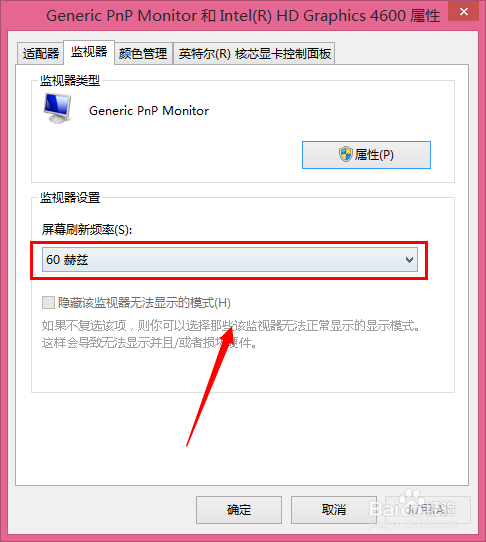
Task: Switch to the 适配器 tab
Action: pos(40,54)
